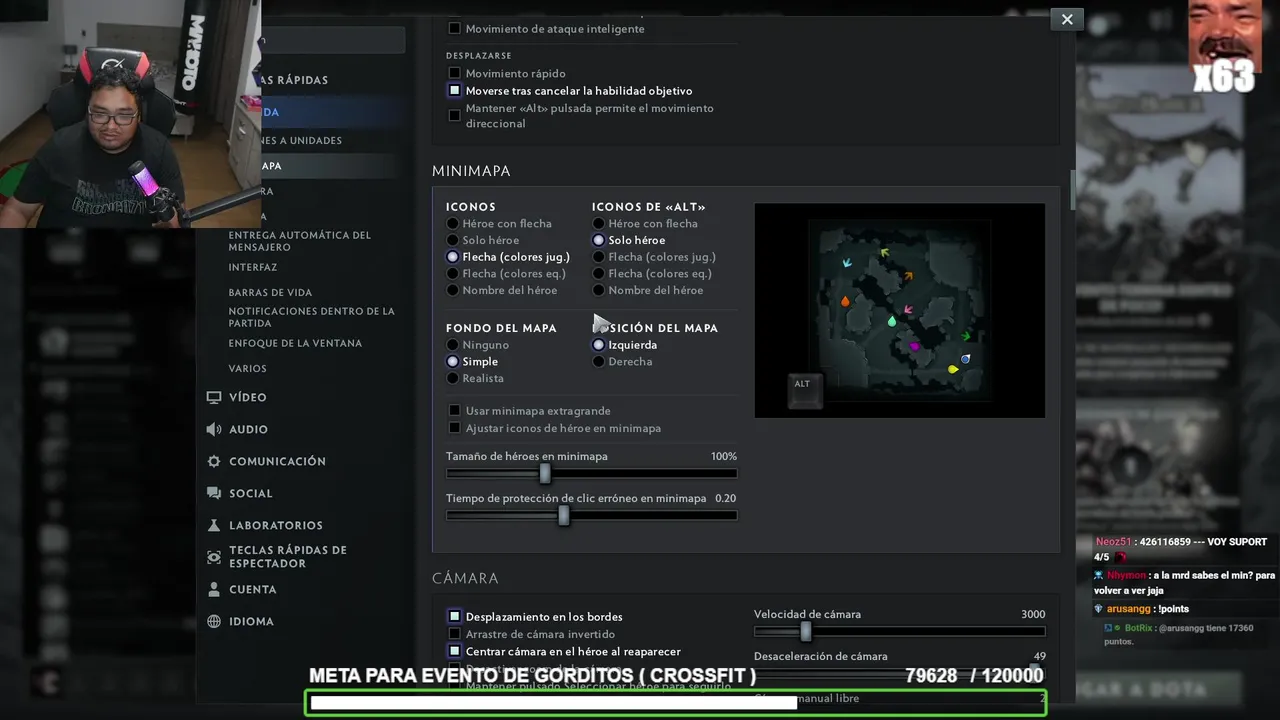Open the Interfaz settings submenu
The image size is (1280, 720).
coord(253,267)
